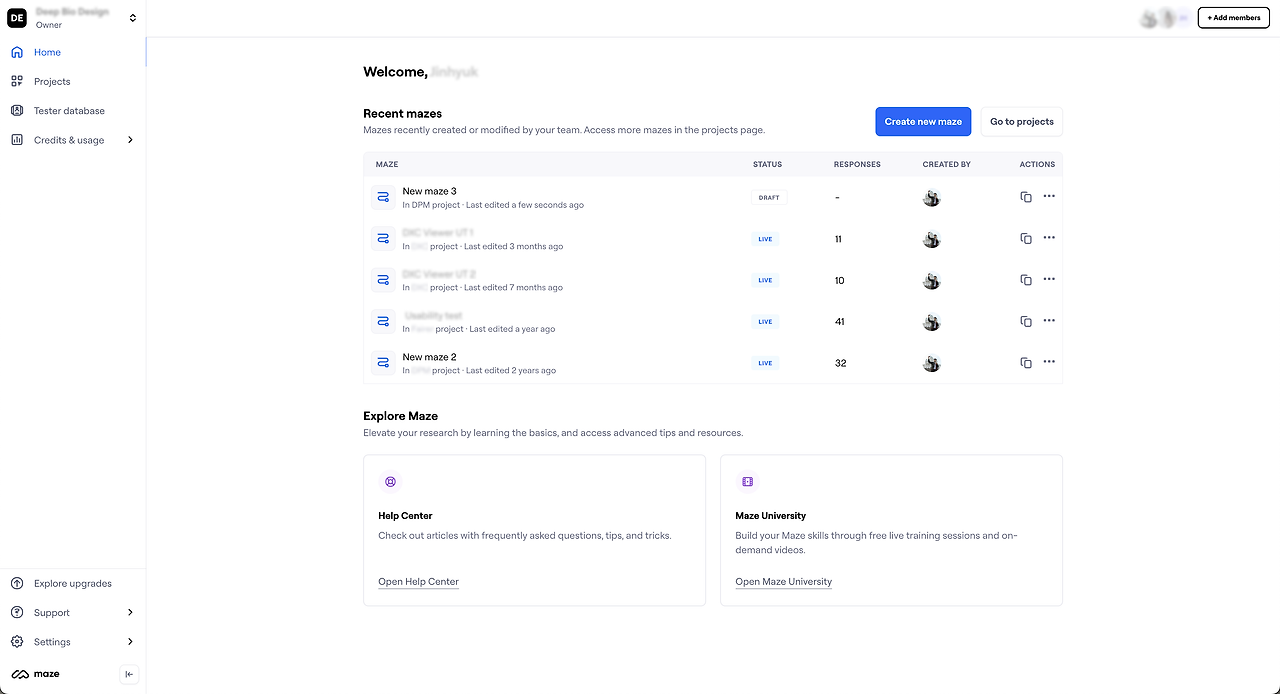Click the Add members button

pyautogui.click(x=1233, y=18)
